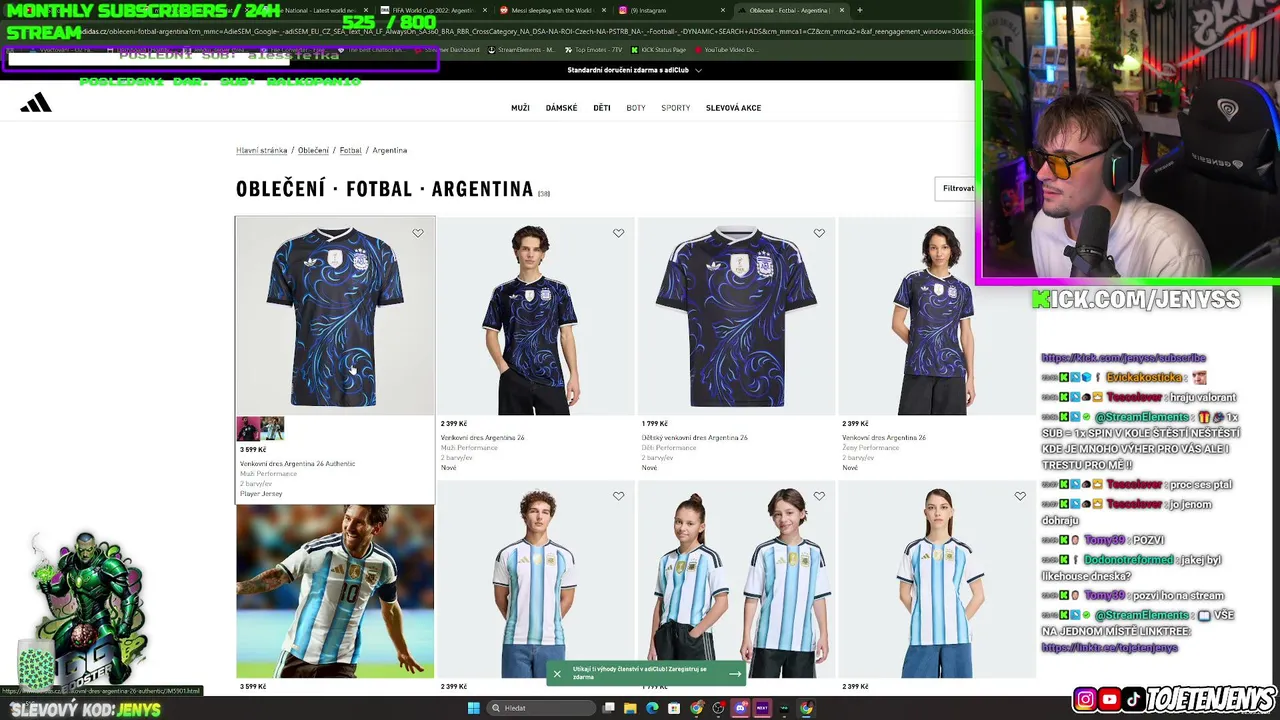Toggle wishlist heart on Dětský venkovní dres Argentina 26
This screenshot has height=720, width=1280.
tap(819, 233)
